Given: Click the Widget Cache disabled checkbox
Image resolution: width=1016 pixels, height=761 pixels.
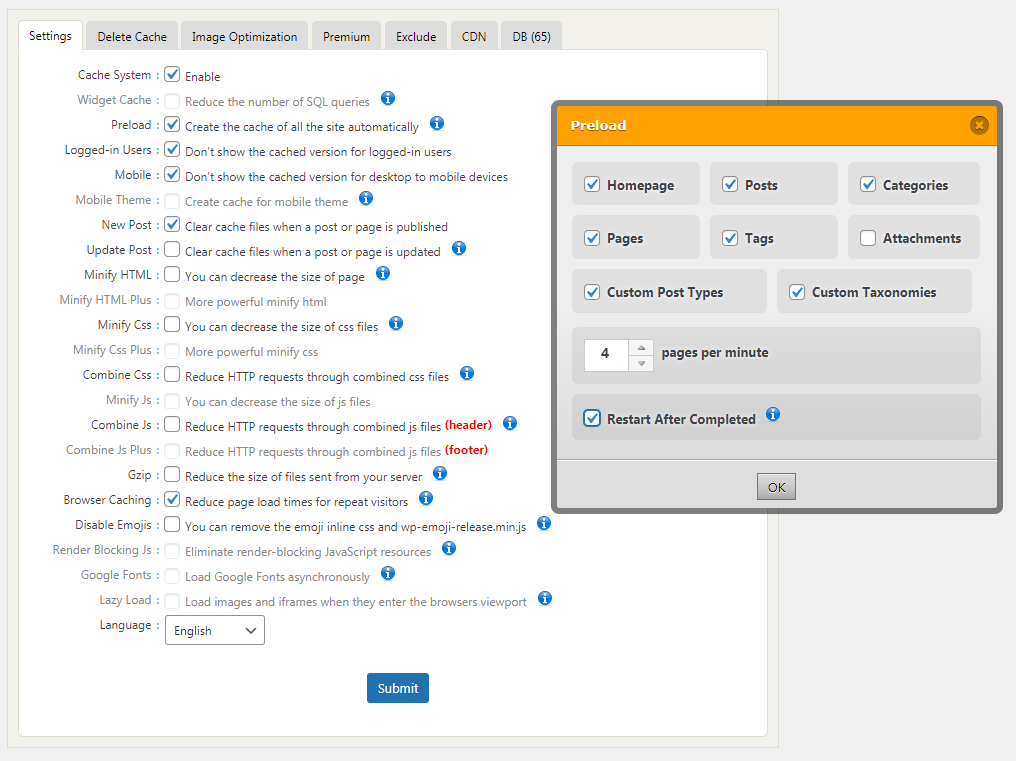Looking at the screenshot, I should pyautogui.click(x=172, y=100).
